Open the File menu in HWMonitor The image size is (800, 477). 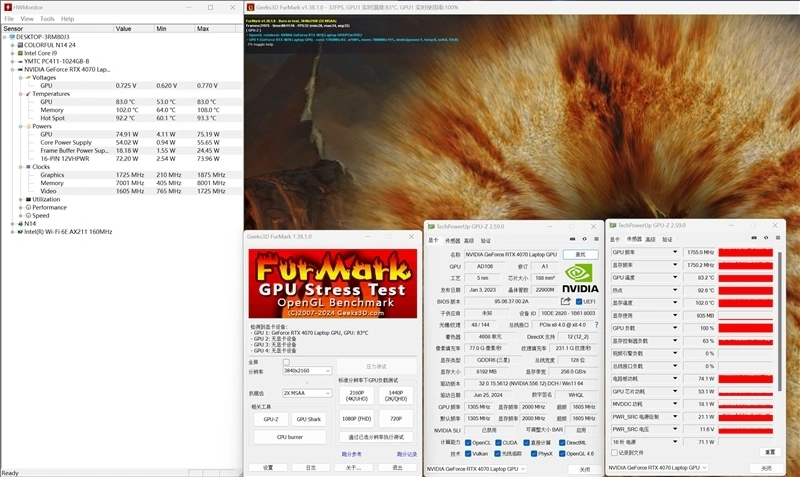click(9, 19)
